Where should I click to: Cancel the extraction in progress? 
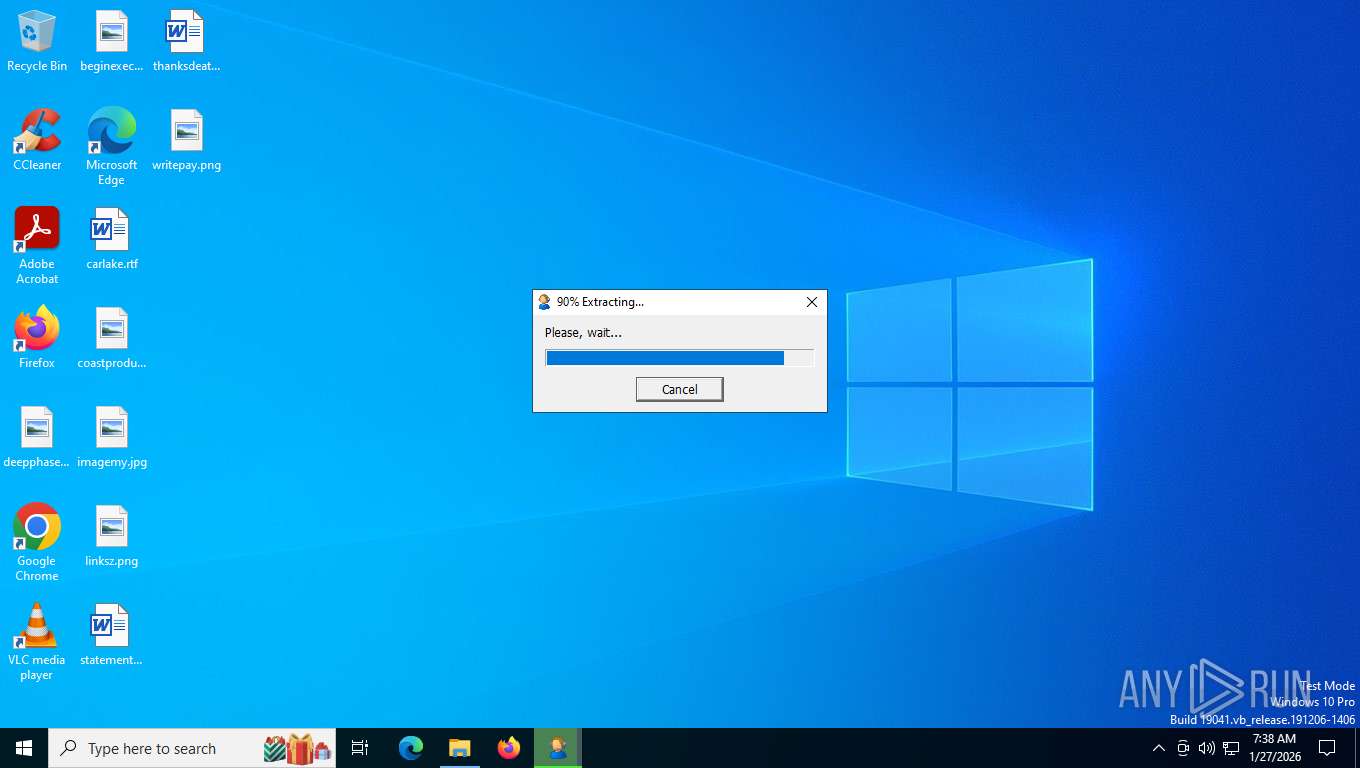[x=680, y=389]
